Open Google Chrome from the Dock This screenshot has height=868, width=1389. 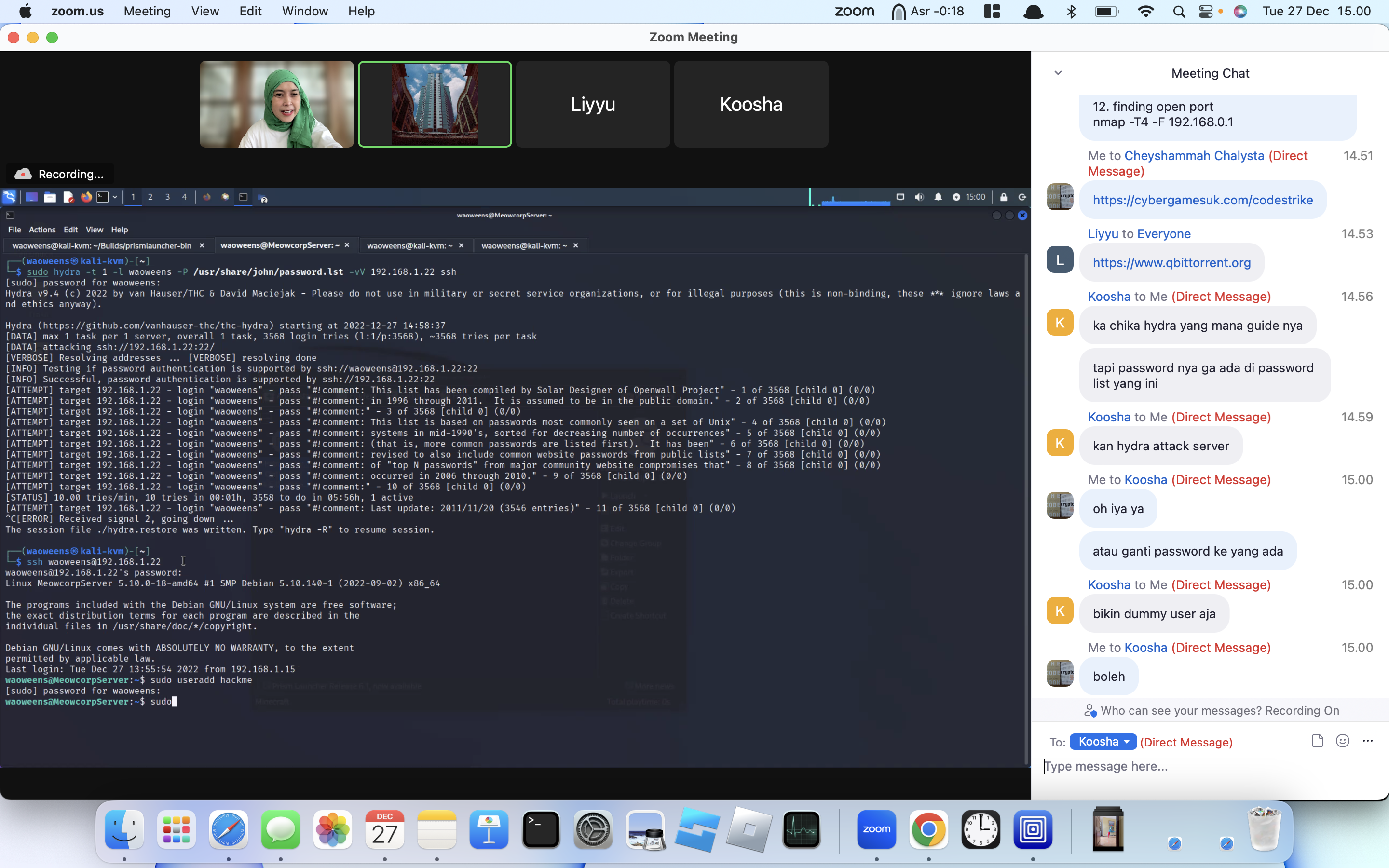click(929, 829)
